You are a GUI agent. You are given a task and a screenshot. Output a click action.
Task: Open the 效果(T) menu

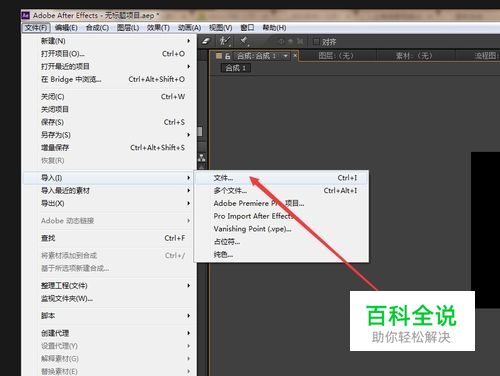click(158, 28)
